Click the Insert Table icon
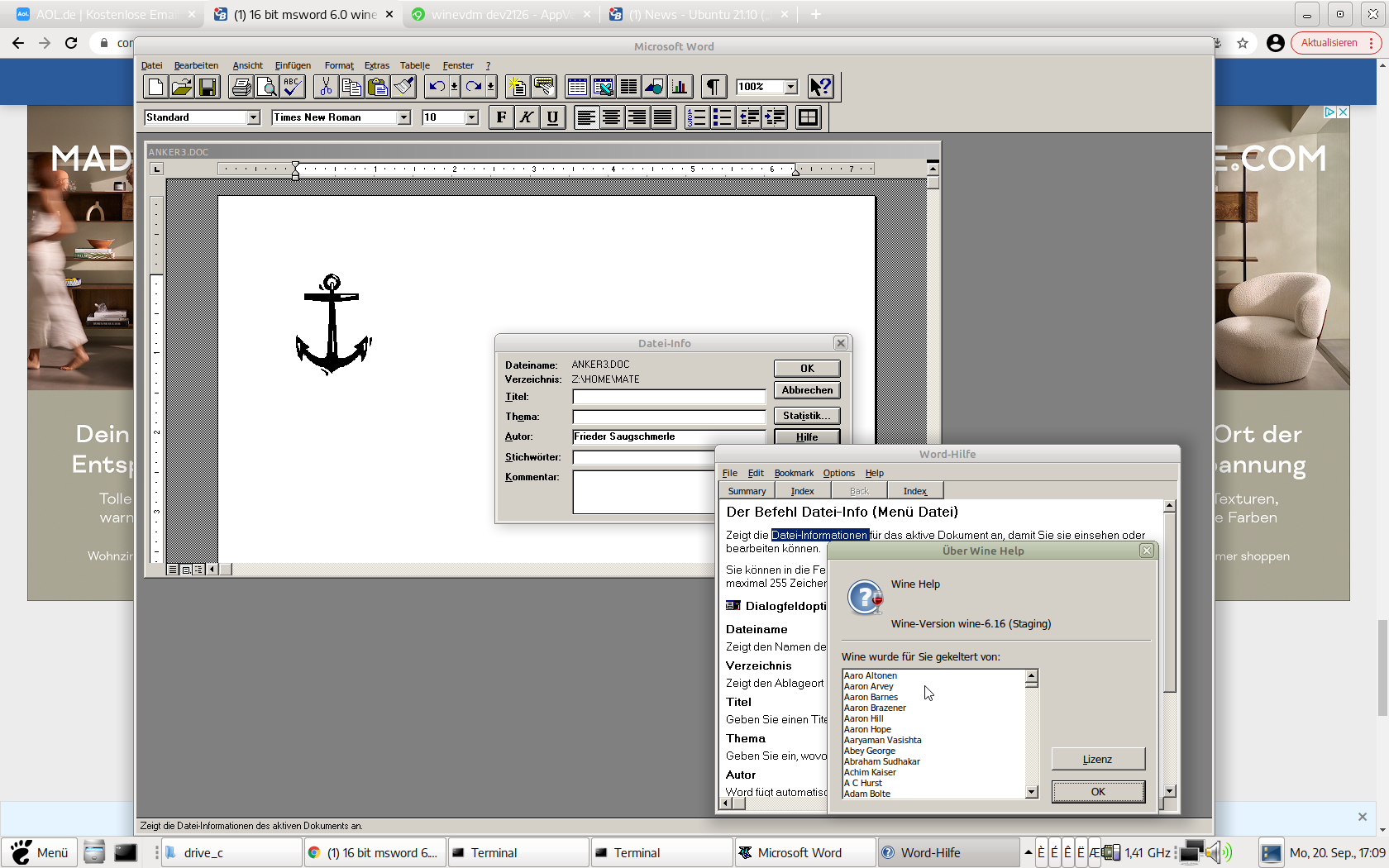Image resolution: width=1389 pixels, height=868 pixels. pos(577,87)
